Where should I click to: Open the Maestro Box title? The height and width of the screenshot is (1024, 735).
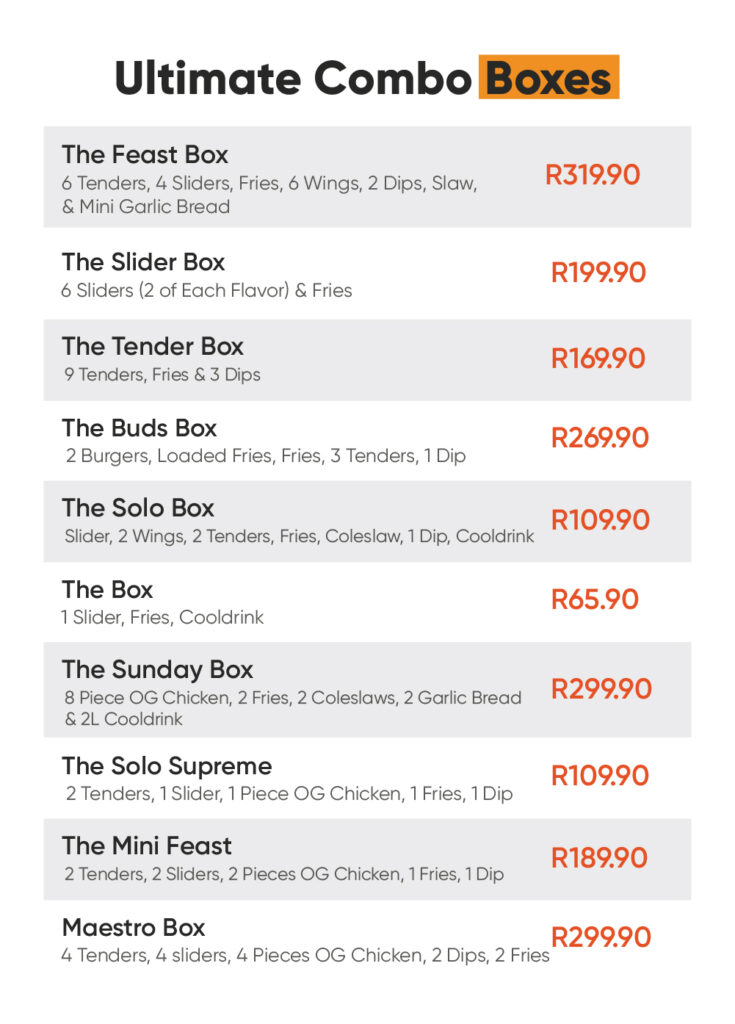[133, 927]
